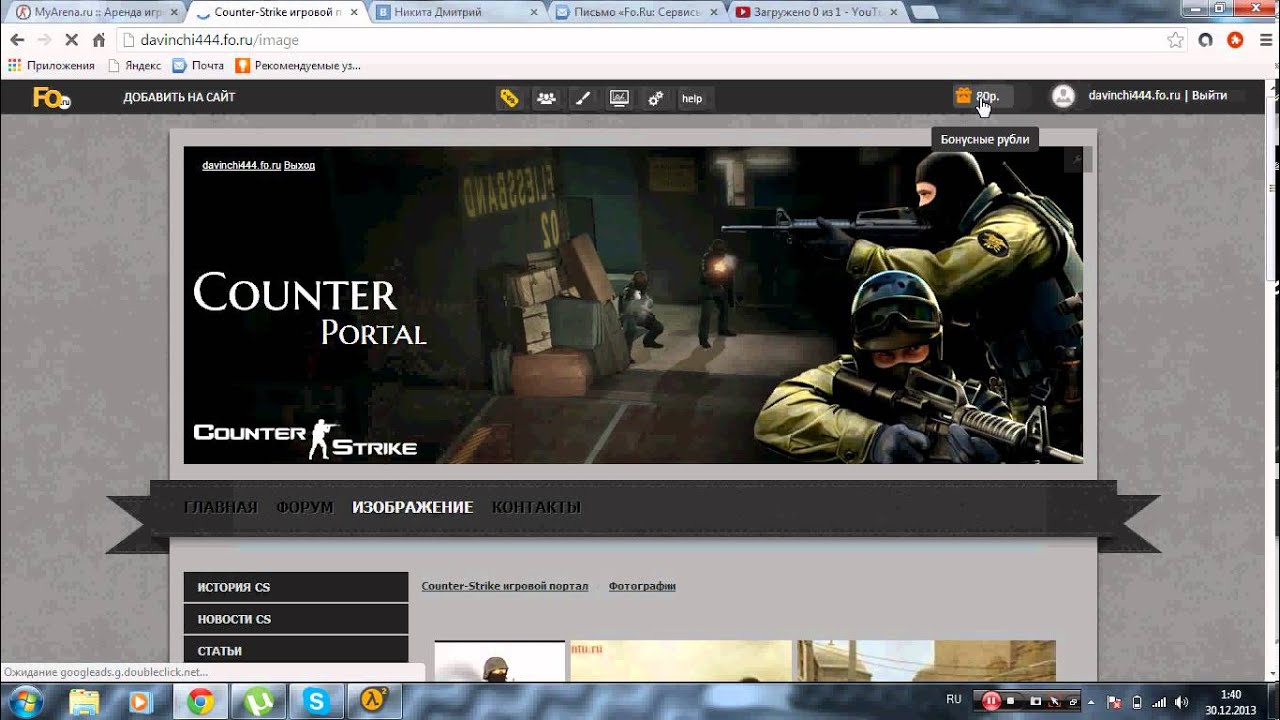
Task: Stop the screen recording
Action: pos(1011,701)
